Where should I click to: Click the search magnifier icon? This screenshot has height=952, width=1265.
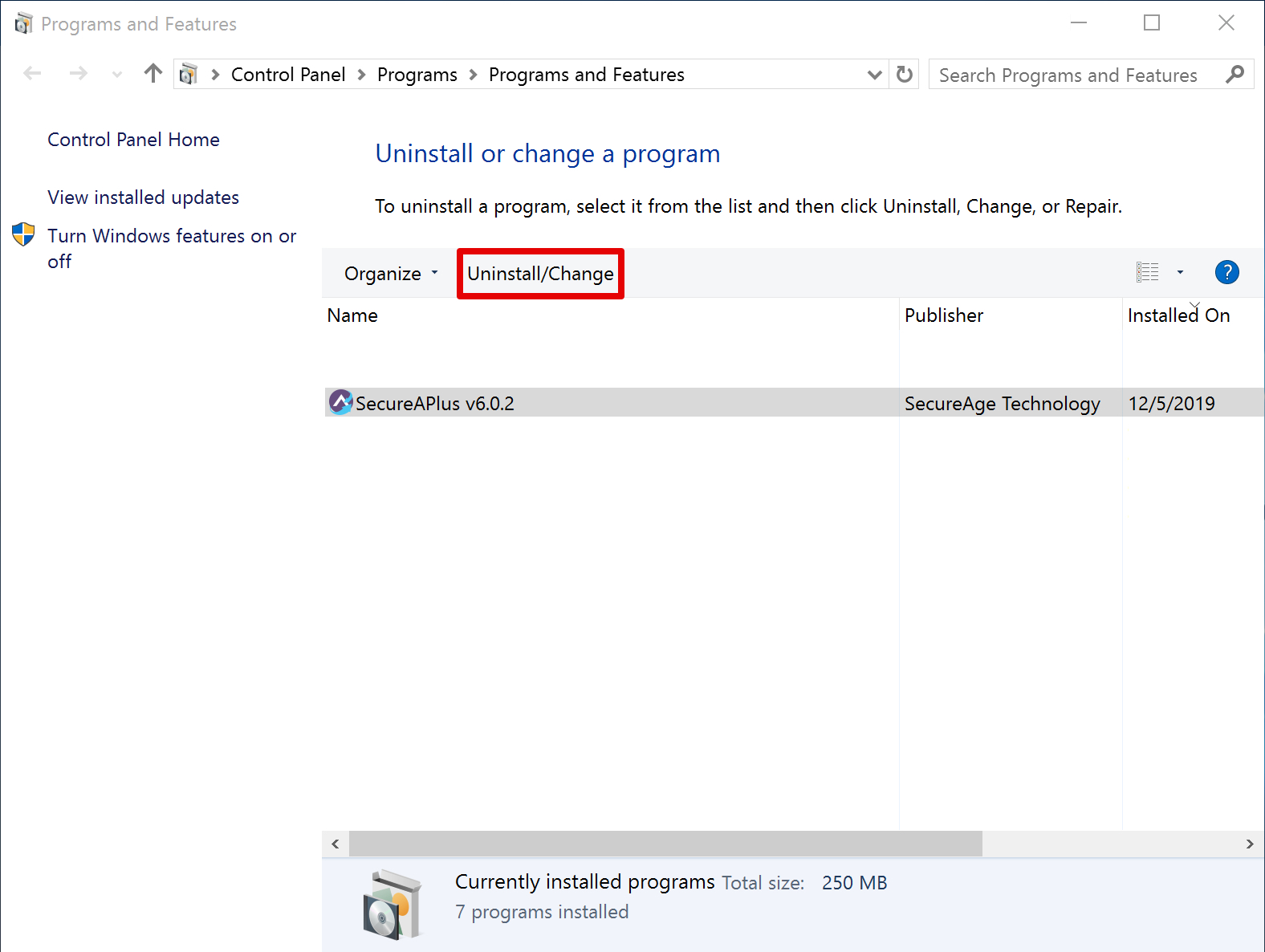1235,75
